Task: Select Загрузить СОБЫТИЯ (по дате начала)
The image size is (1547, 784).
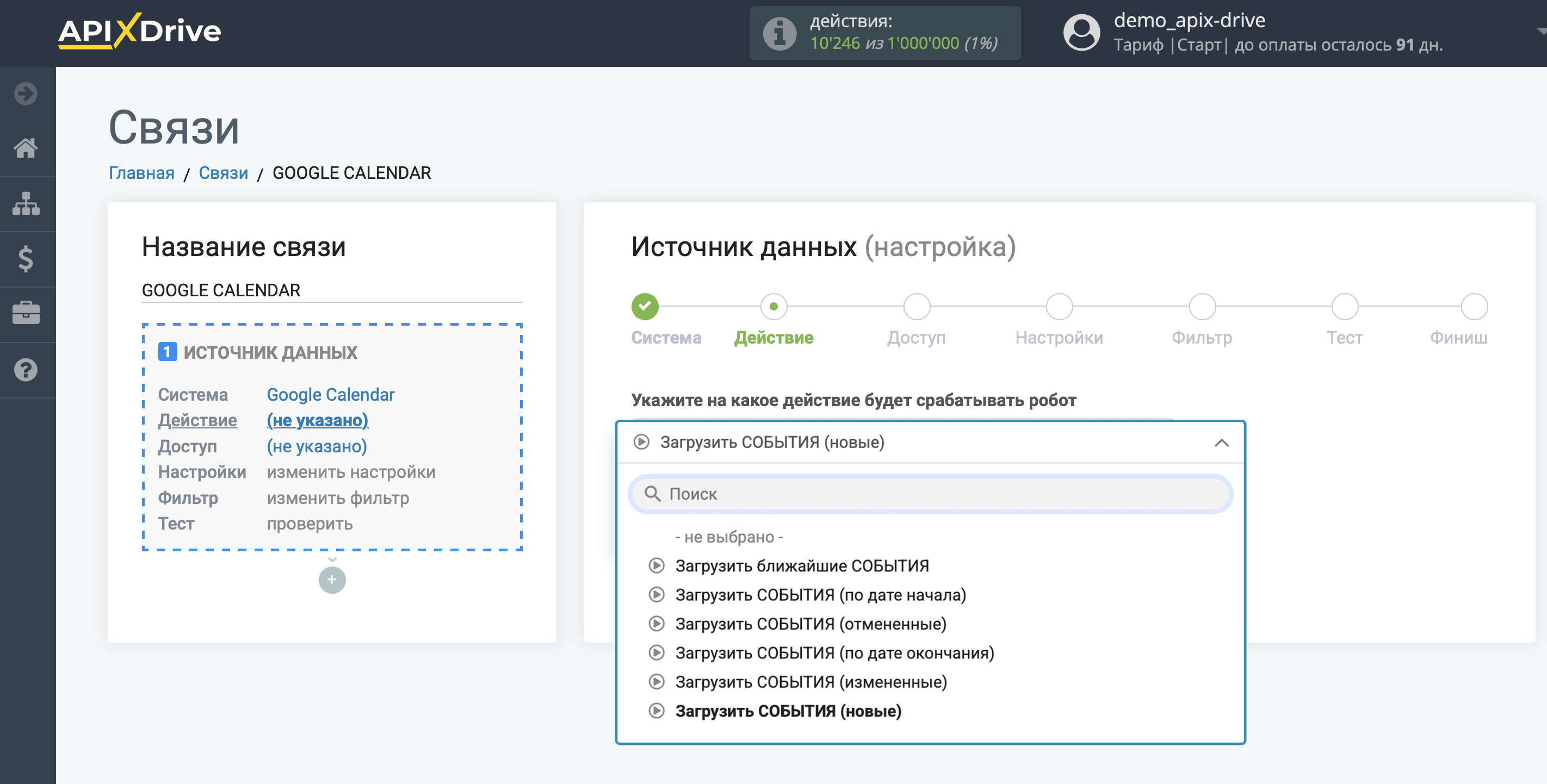Action: click(x=820, y=595)
